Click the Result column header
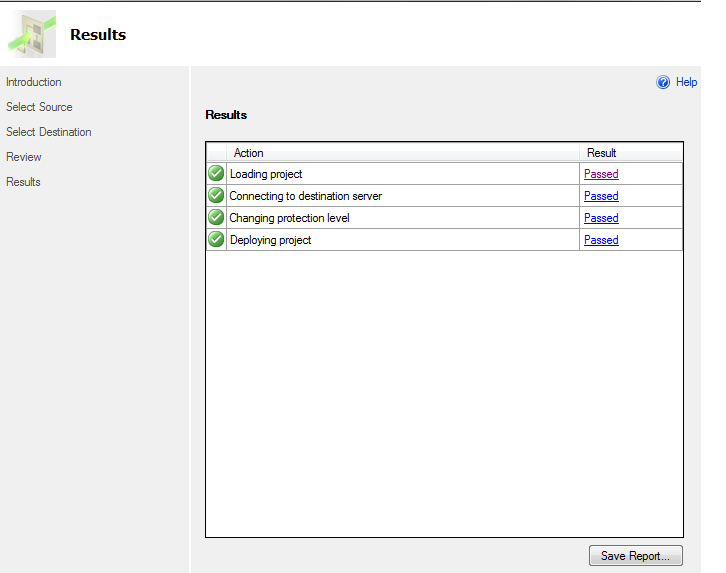 (x=602, y=153)
